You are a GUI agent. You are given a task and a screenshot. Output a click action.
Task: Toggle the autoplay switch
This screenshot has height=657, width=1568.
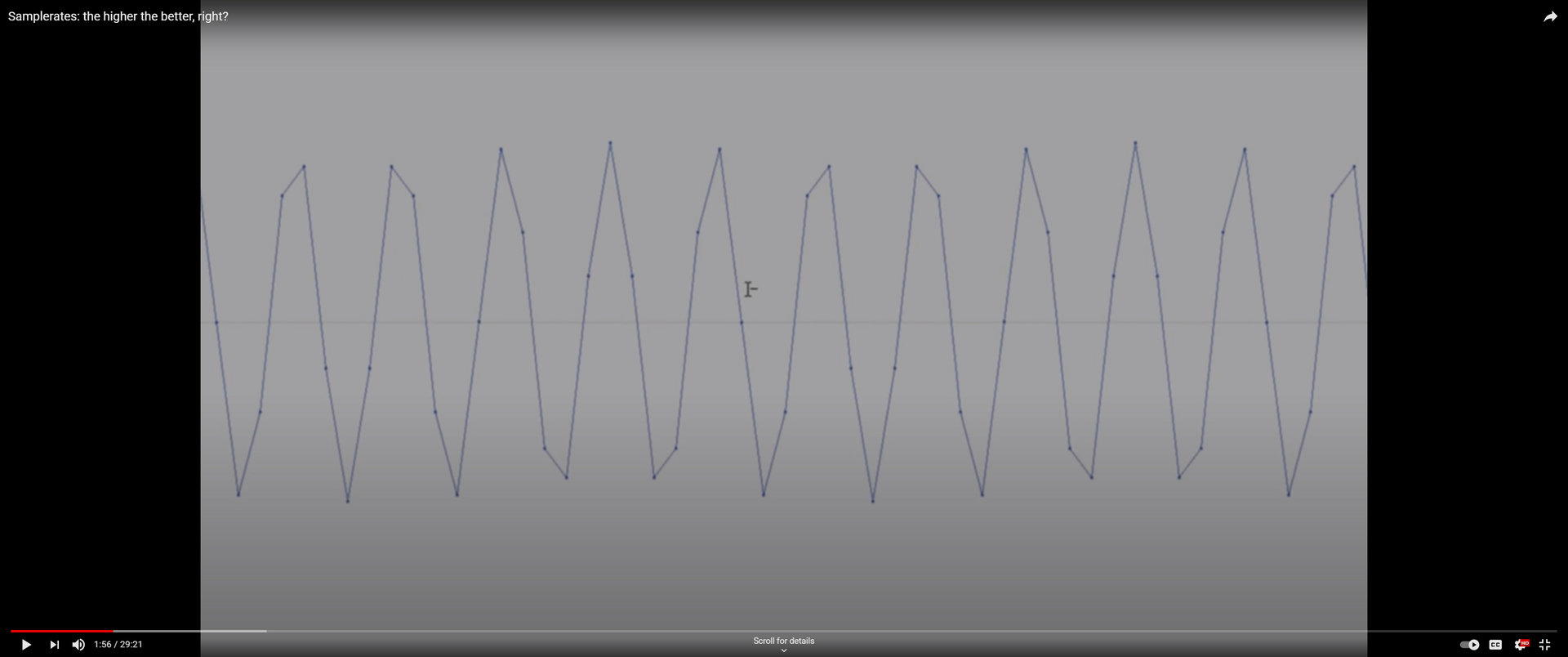pyautogui.click(x=1469, y=645)
